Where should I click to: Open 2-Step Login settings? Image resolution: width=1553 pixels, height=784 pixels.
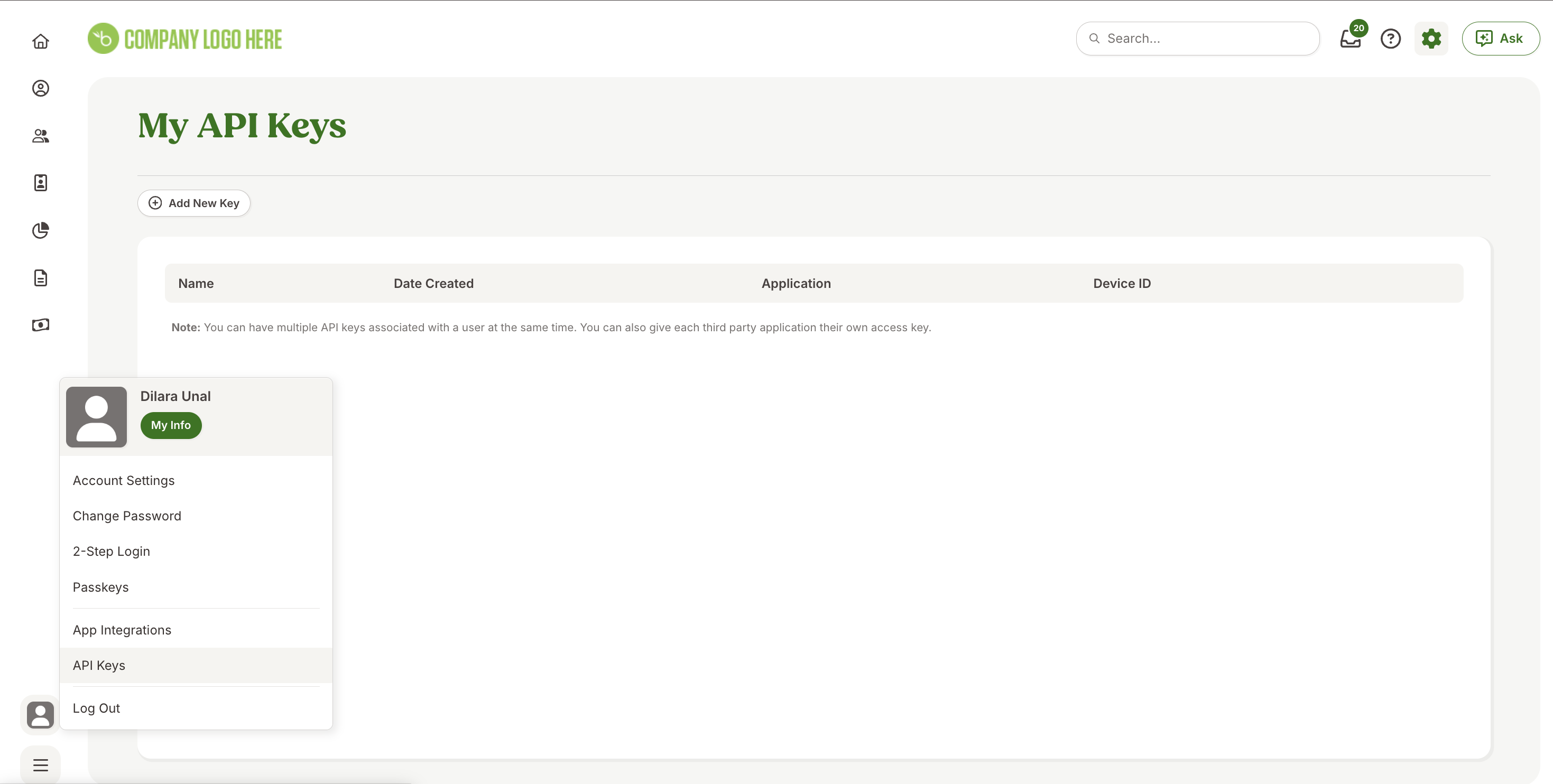point(112,552)
